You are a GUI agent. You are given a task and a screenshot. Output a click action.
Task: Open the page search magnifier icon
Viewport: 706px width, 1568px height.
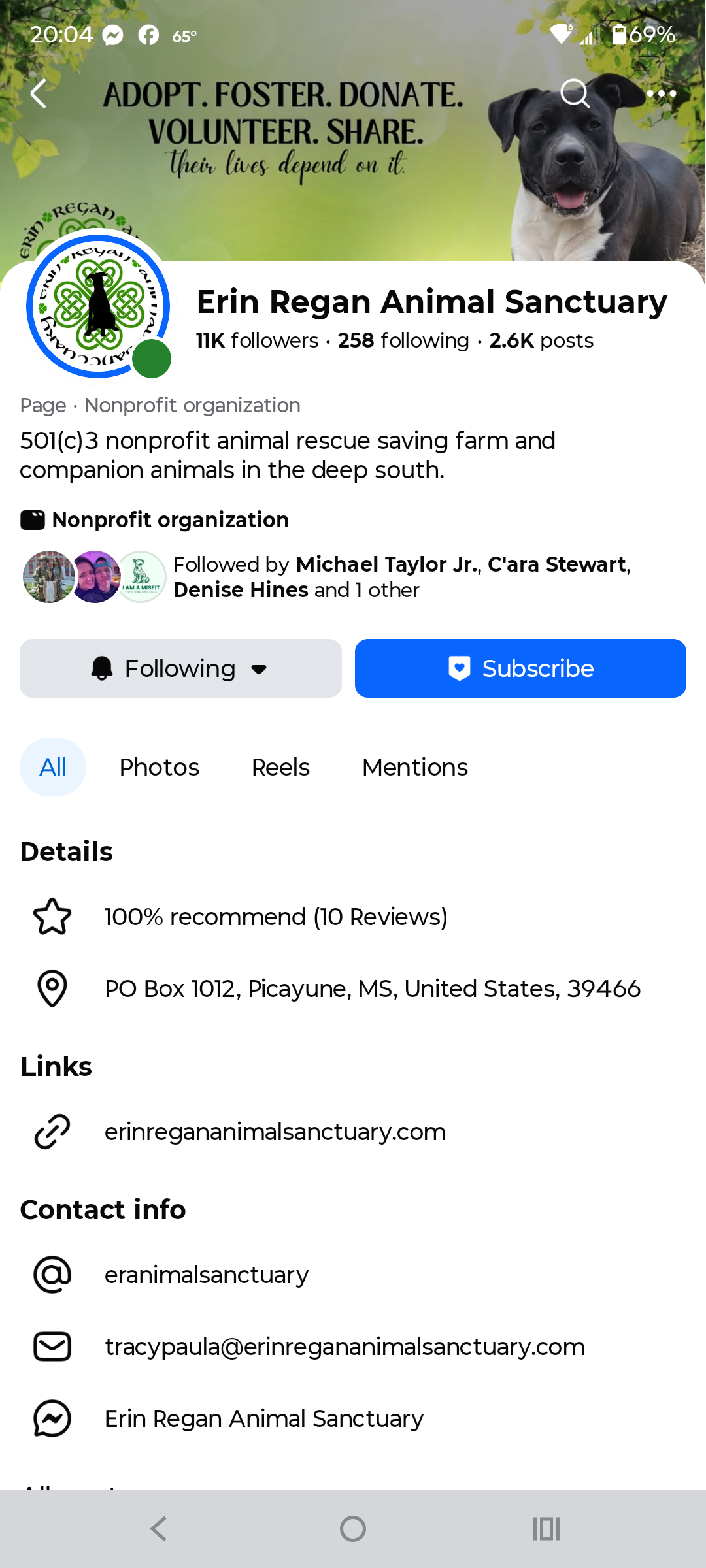[x=575, y=94]
